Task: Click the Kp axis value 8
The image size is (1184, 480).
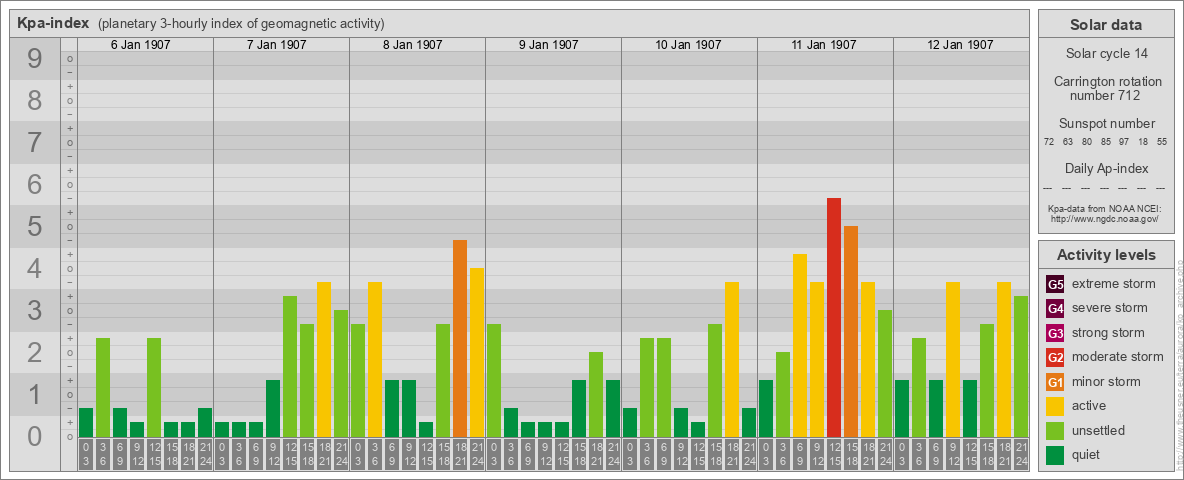Action: click(34, 100)
